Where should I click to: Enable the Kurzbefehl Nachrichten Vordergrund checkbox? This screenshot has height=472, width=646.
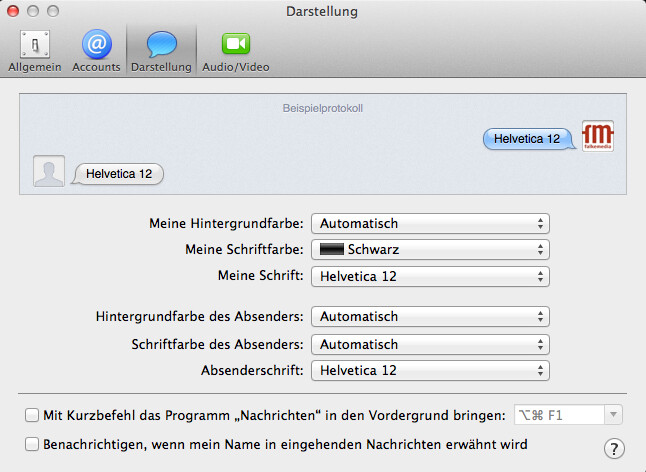click(x=32, y=415)
